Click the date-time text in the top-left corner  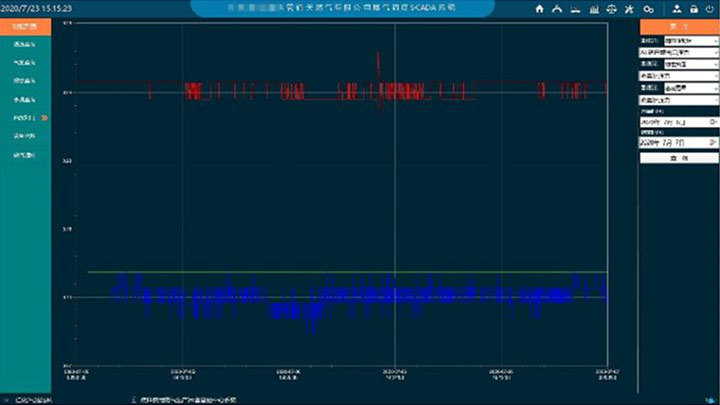(x=36, y=8)
